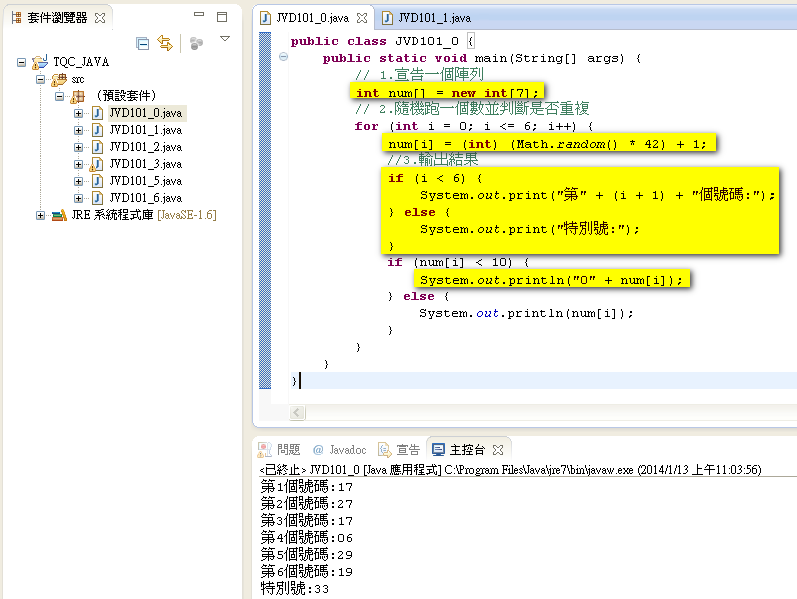Click the JVD101_6.java file icon in tree
The width and height of the screenshot is (797, 599).
pos(97,198)
